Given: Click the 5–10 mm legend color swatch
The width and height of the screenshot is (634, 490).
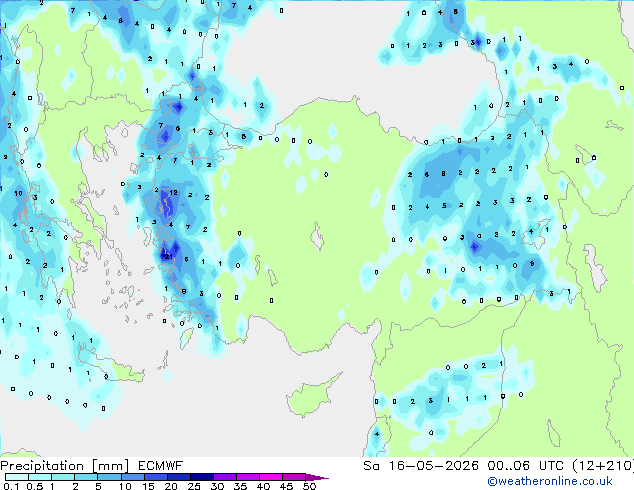Looking at the screenshot, I should coord(109,477).
